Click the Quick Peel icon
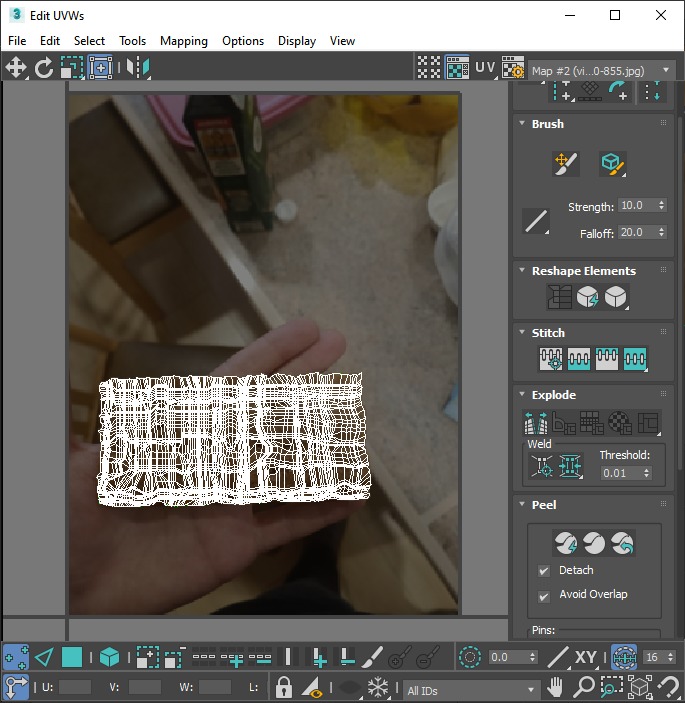 coord(566,544)
